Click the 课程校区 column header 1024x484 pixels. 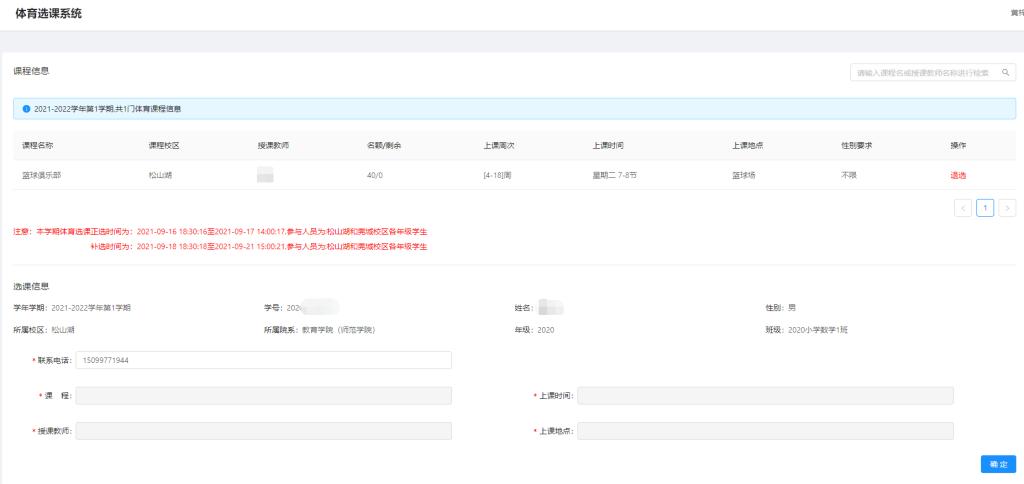(x=164, y=146)
